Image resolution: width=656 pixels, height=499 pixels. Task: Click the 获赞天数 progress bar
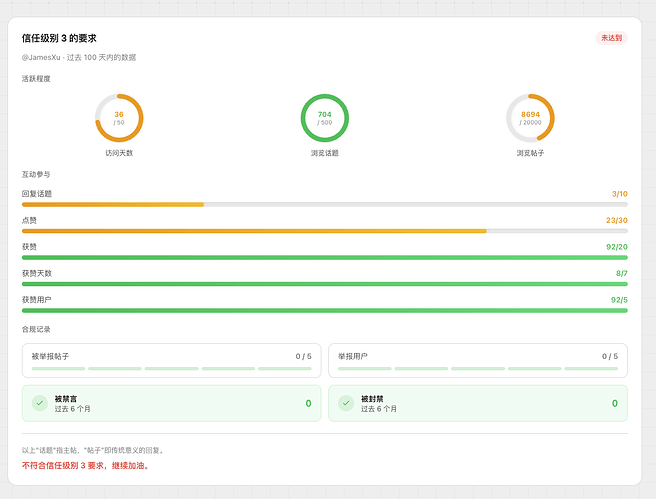pos(325,284)
